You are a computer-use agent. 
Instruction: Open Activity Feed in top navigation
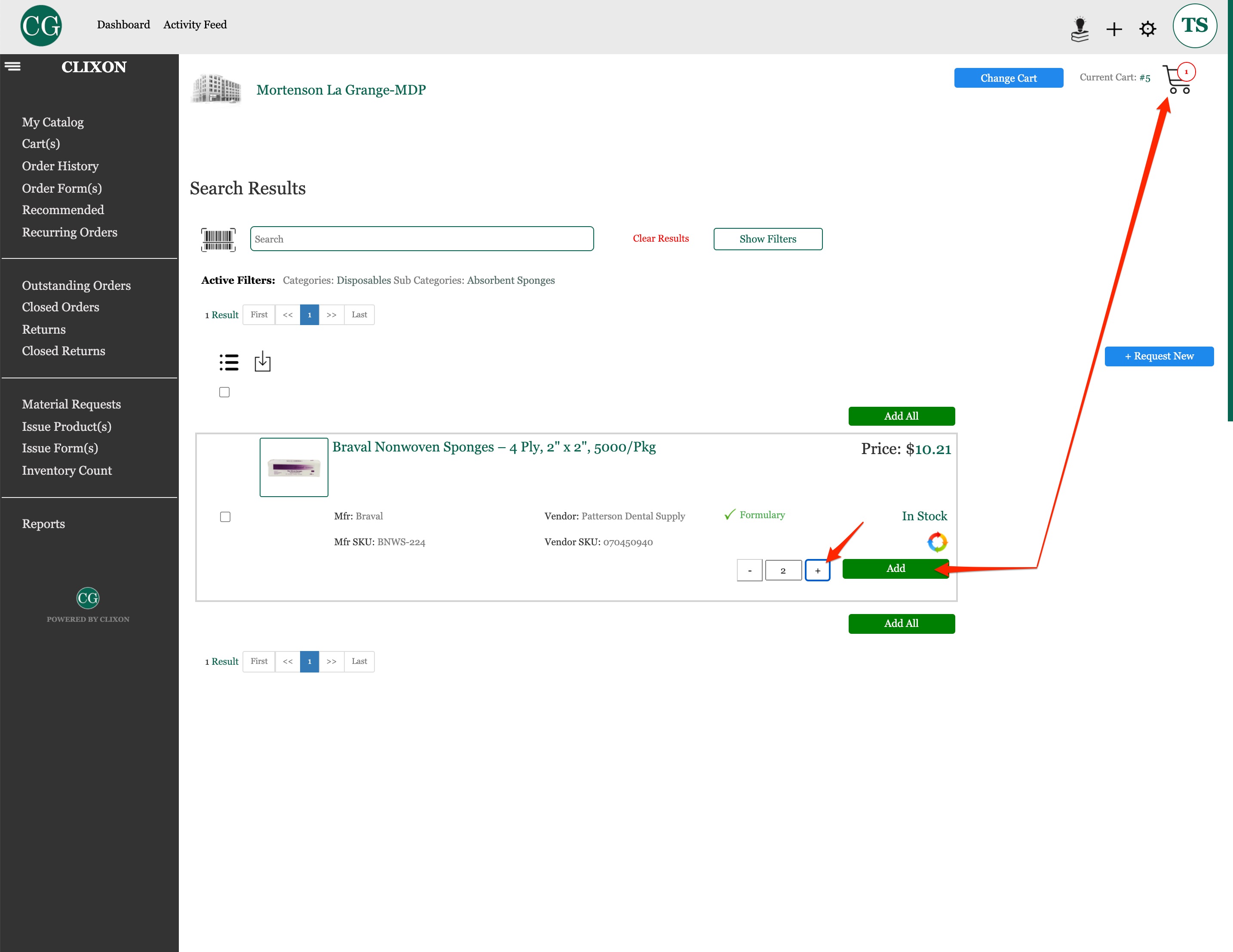point(195,25)
